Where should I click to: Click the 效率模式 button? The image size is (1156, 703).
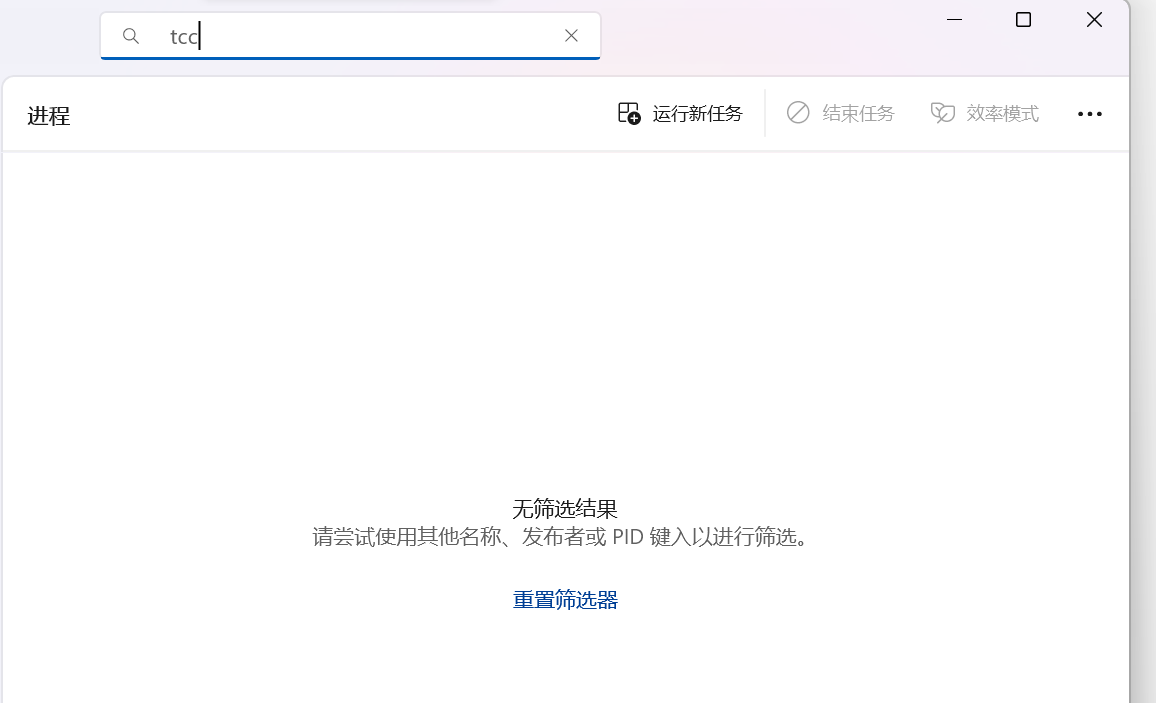985,113
